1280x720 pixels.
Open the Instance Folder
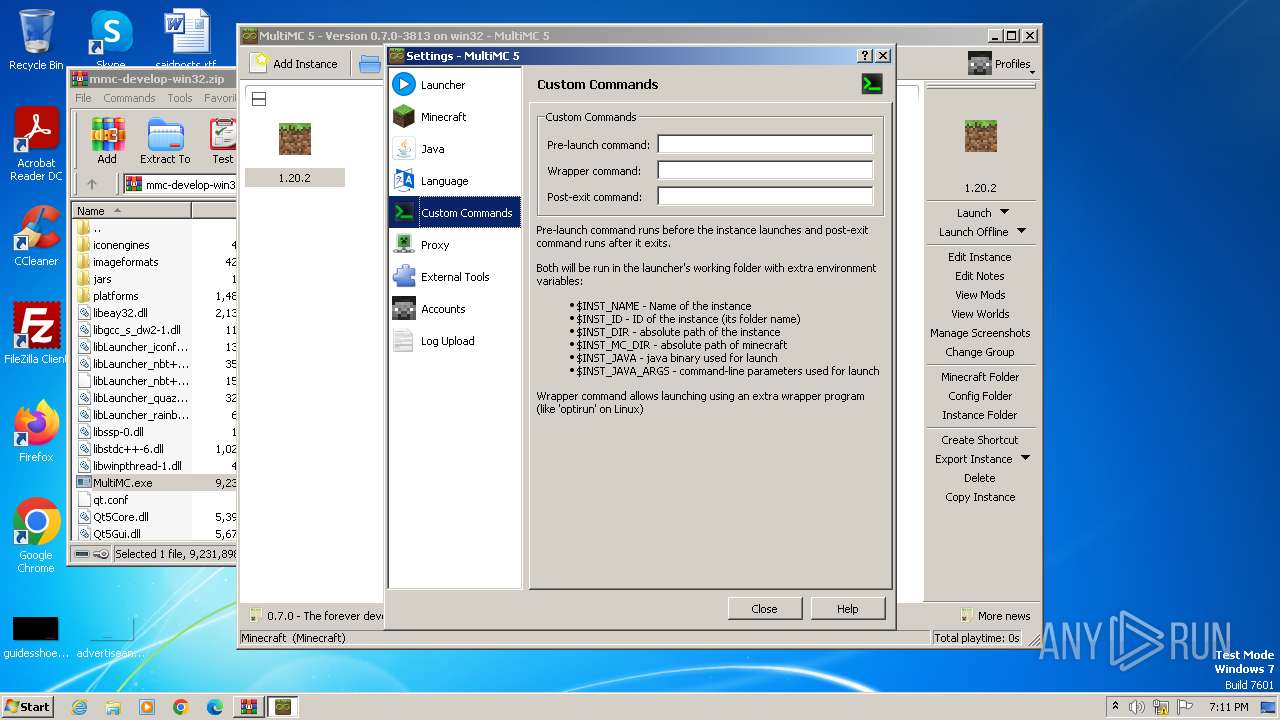point(980,415)
